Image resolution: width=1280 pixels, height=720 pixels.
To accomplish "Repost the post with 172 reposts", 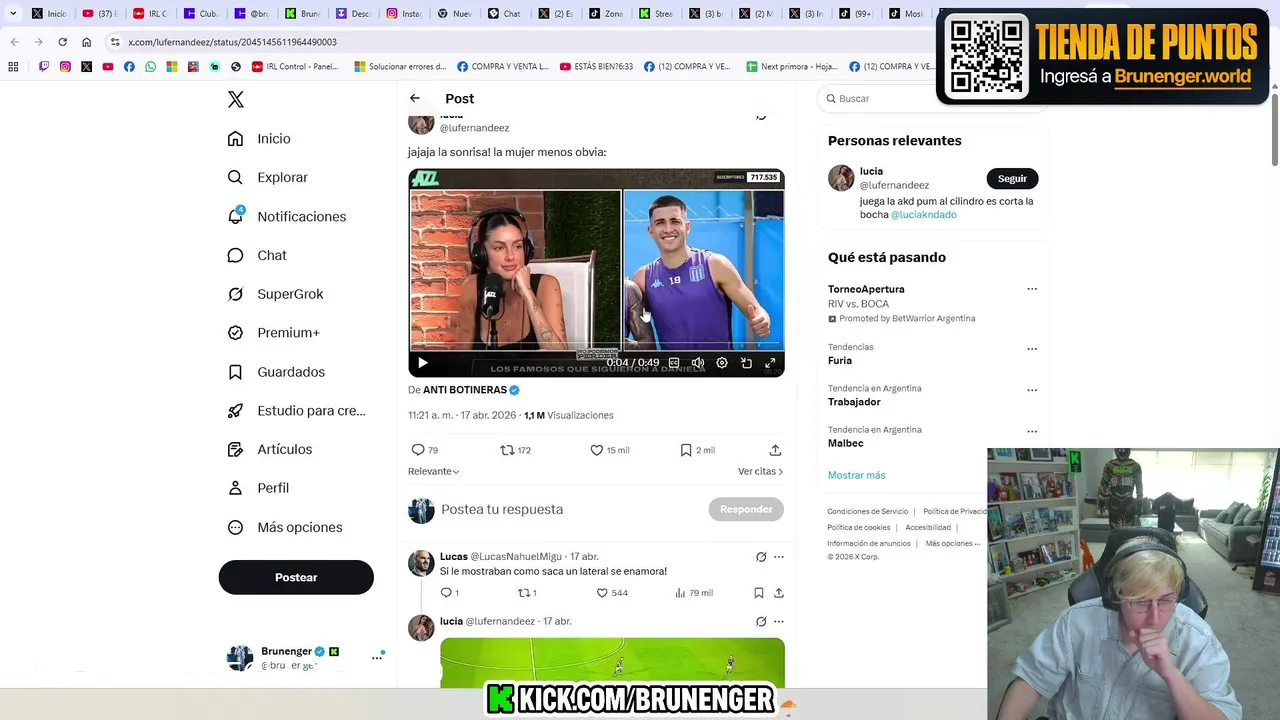I will point(515,450).
